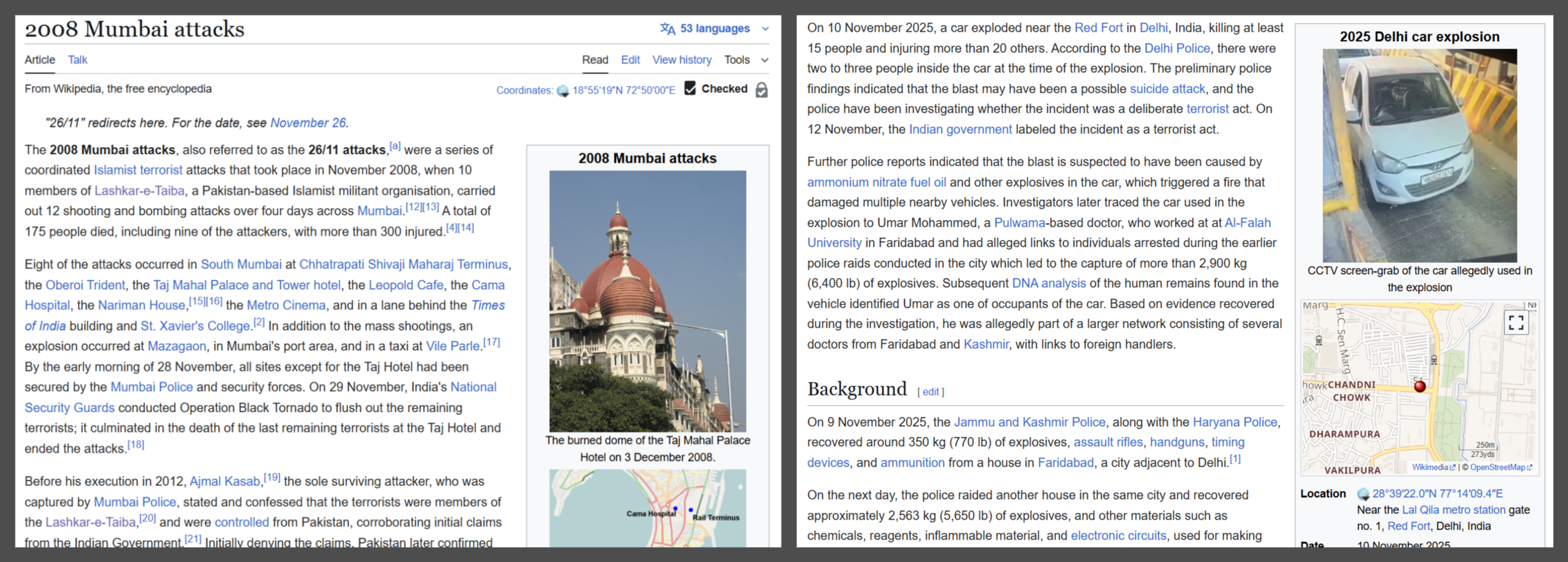Open the Delhi map in fullscreen
Image resolution: width=1568 pixels, height=562 pixels.
click(x=1516, y=322)
